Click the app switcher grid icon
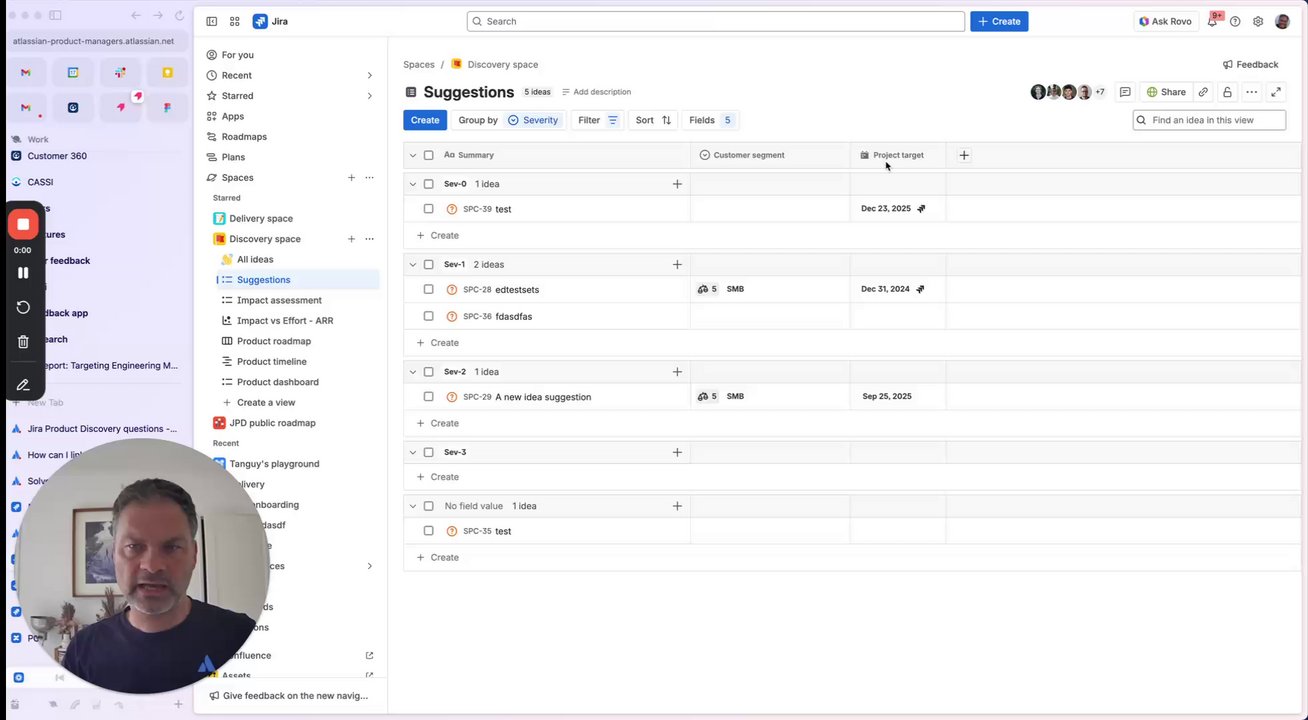This screenshot has width=1308, height=720. [234, 21]
